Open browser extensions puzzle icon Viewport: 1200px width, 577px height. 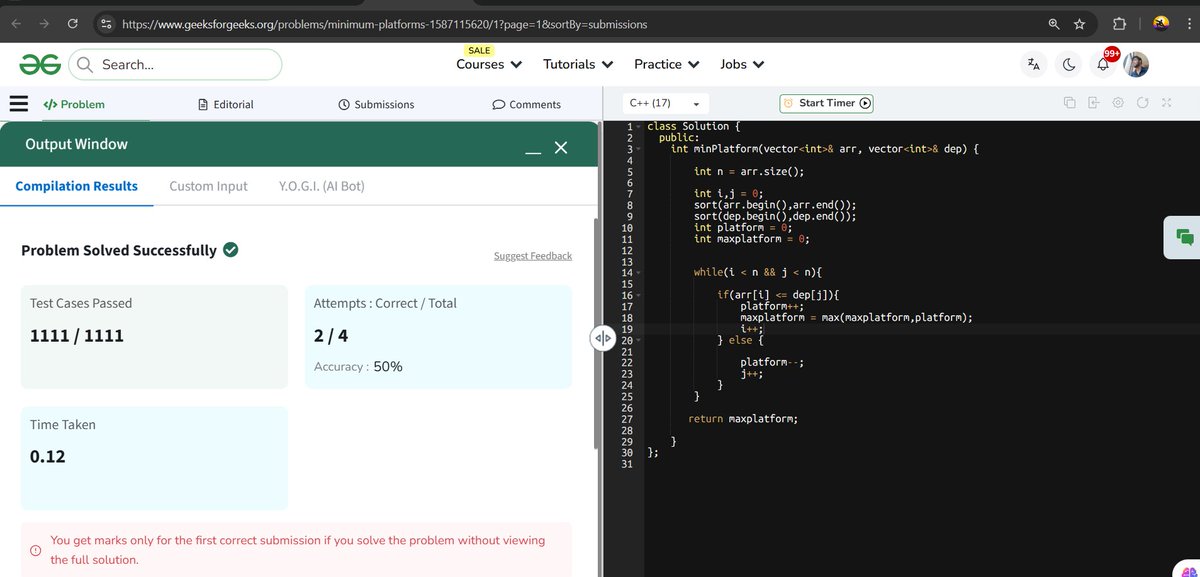1119,23
